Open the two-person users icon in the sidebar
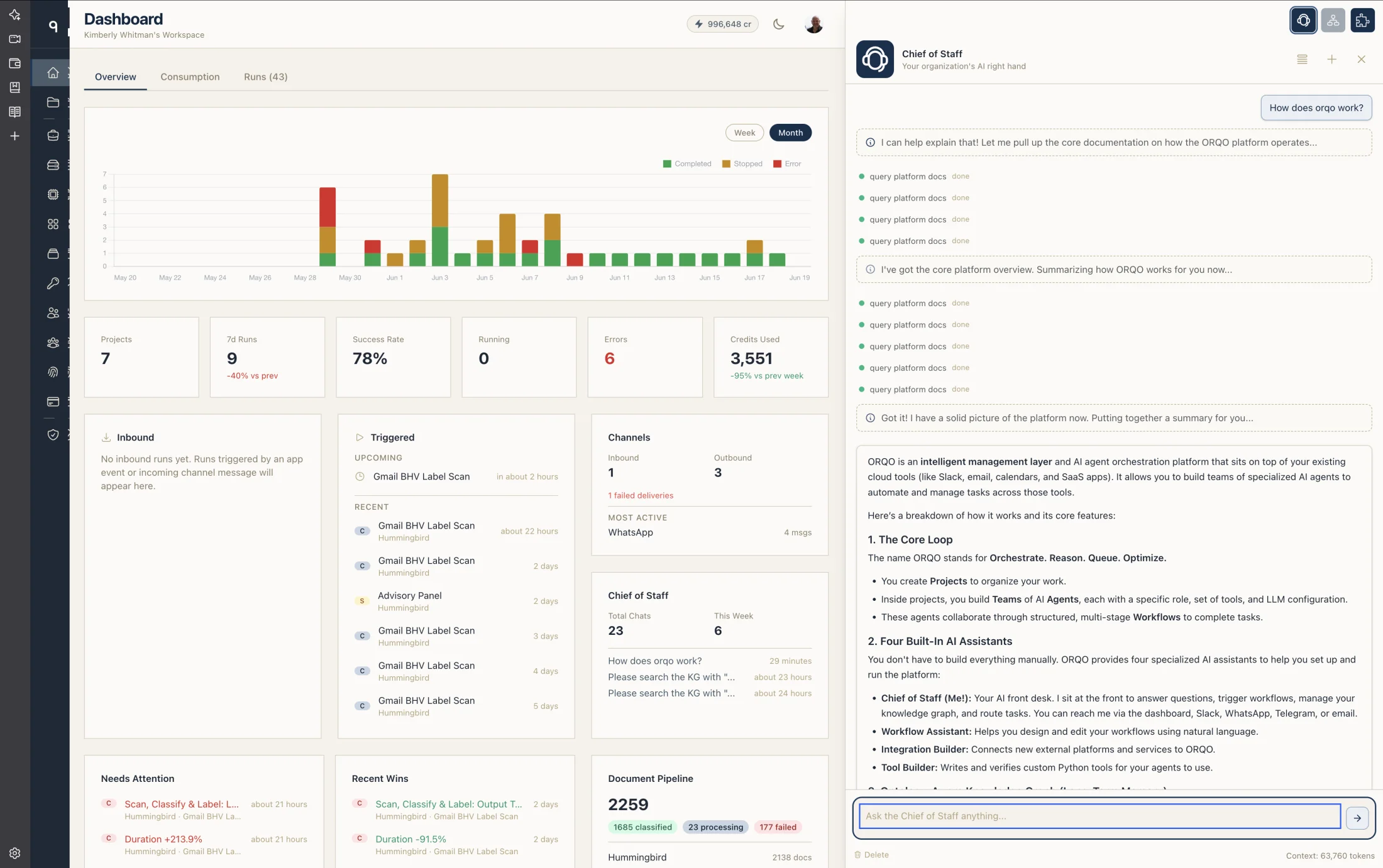The image size is (1383, 868). [x=53, y=313]
